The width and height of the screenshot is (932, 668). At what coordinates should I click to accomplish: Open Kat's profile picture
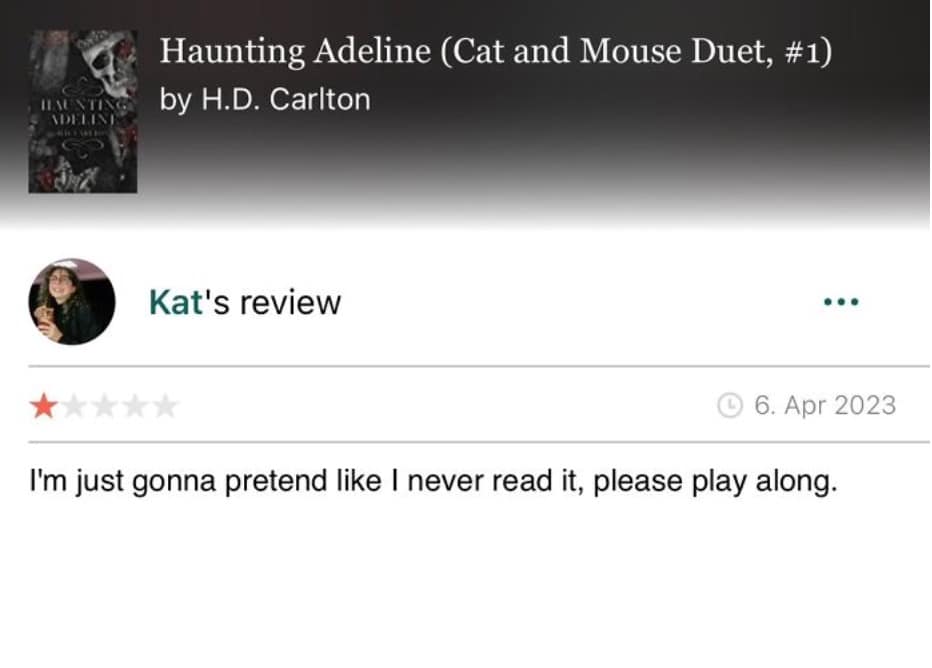tap(72, 302)
